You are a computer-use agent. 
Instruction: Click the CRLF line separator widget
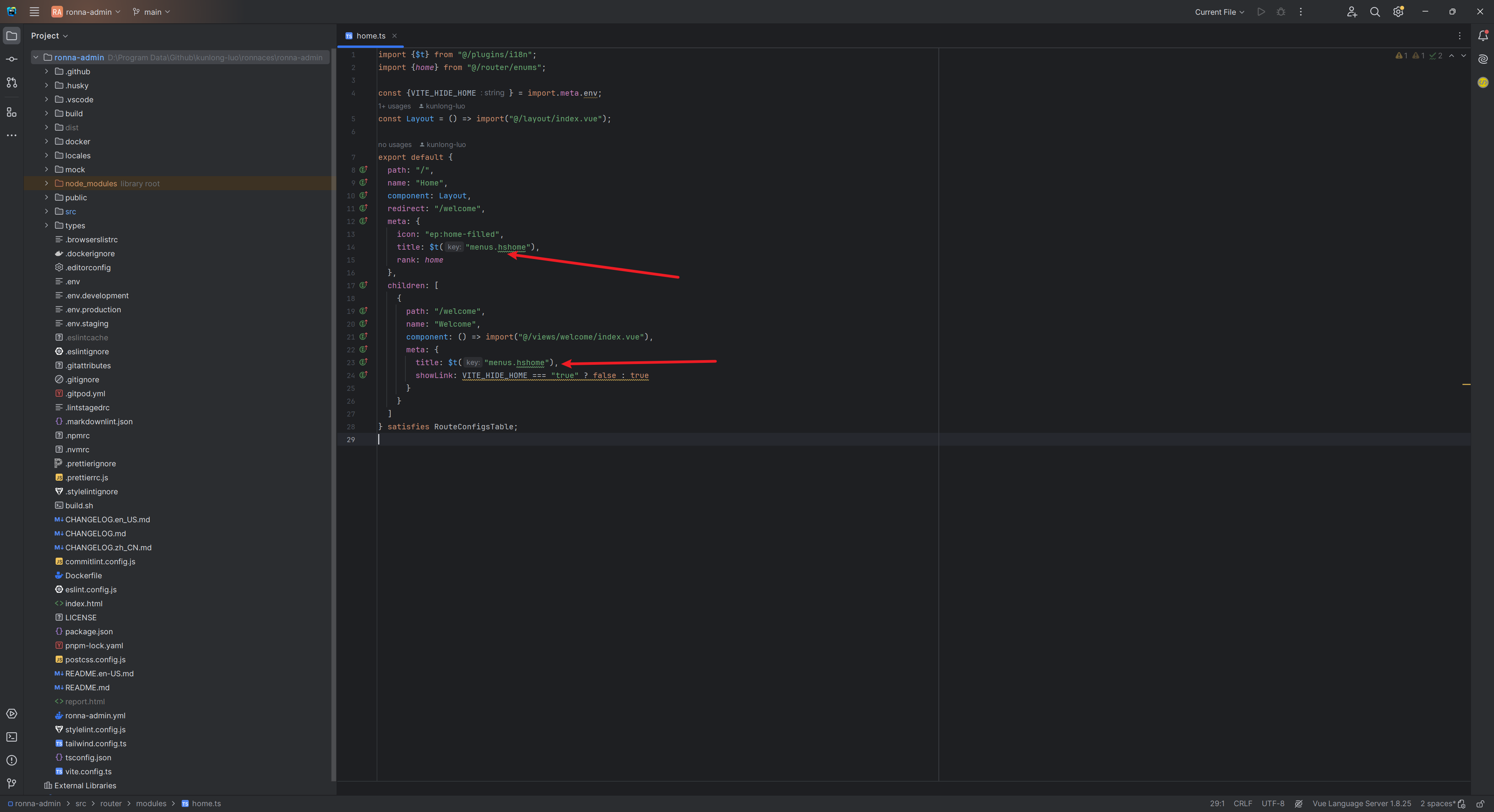pyautogui.click(x=1243, y=803)
